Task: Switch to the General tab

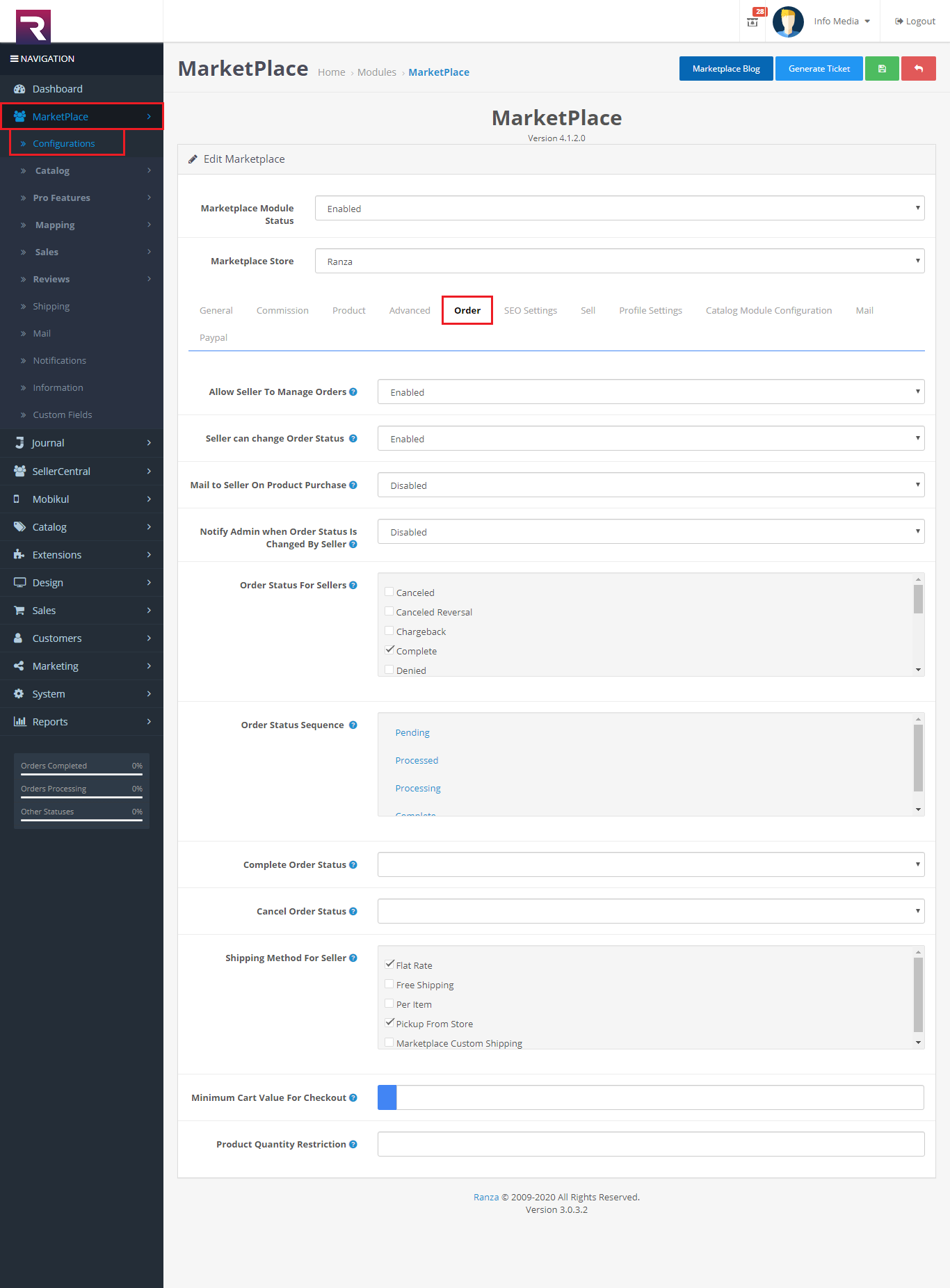Action: click(216, 310)
